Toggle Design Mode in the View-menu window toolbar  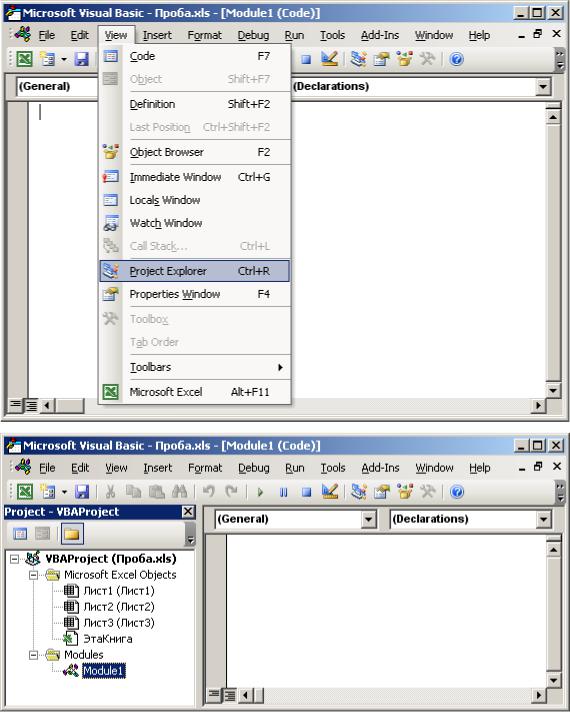pyautogui.click(x=329, y=59)
